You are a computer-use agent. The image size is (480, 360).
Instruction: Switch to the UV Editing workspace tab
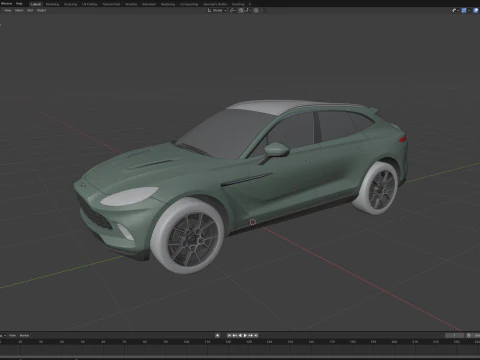coord(89,4)
